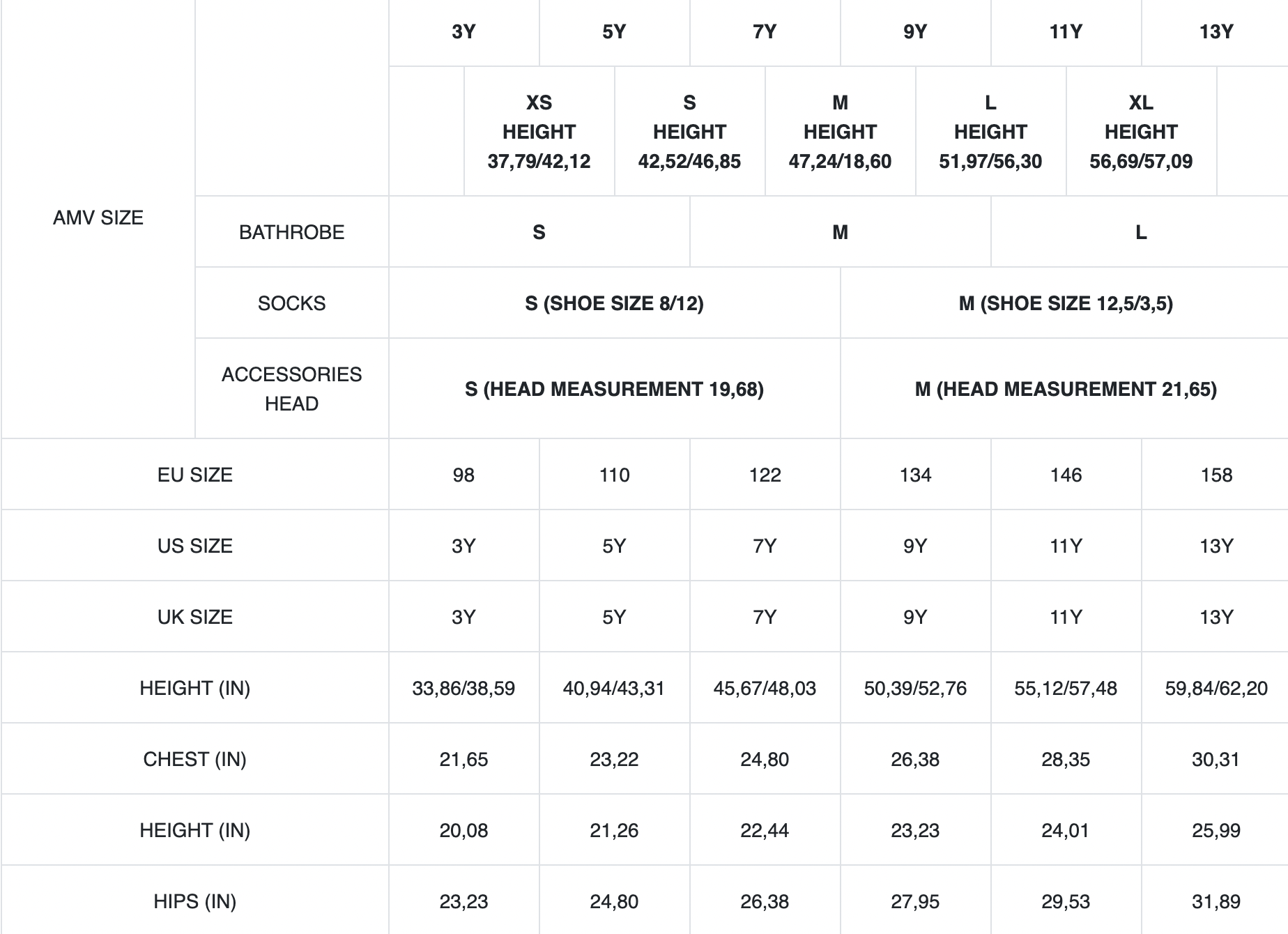
Task: Click the bathrobe size M cell
Action: click(840, 232)
